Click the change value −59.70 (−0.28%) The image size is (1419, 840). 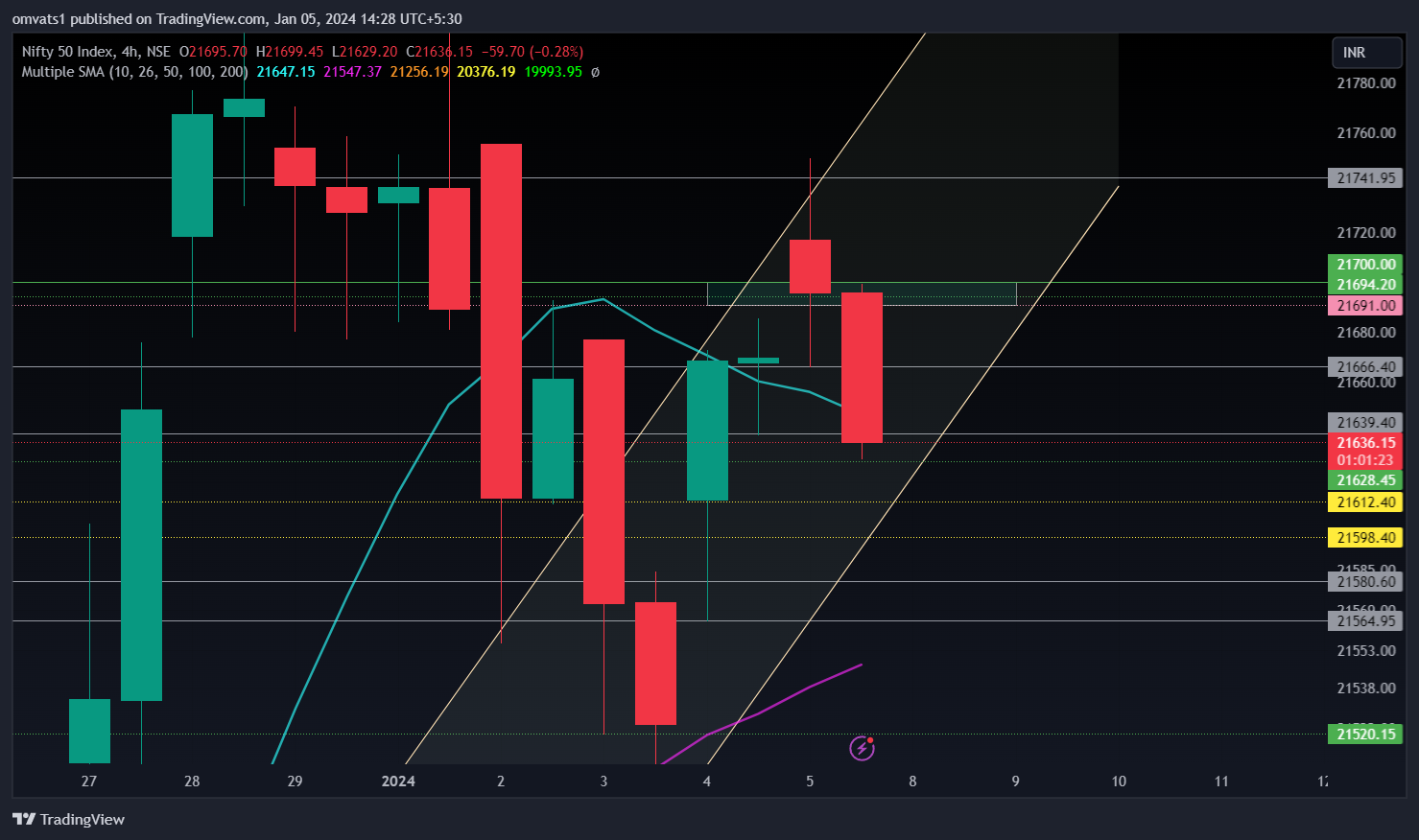click(532, 52)
